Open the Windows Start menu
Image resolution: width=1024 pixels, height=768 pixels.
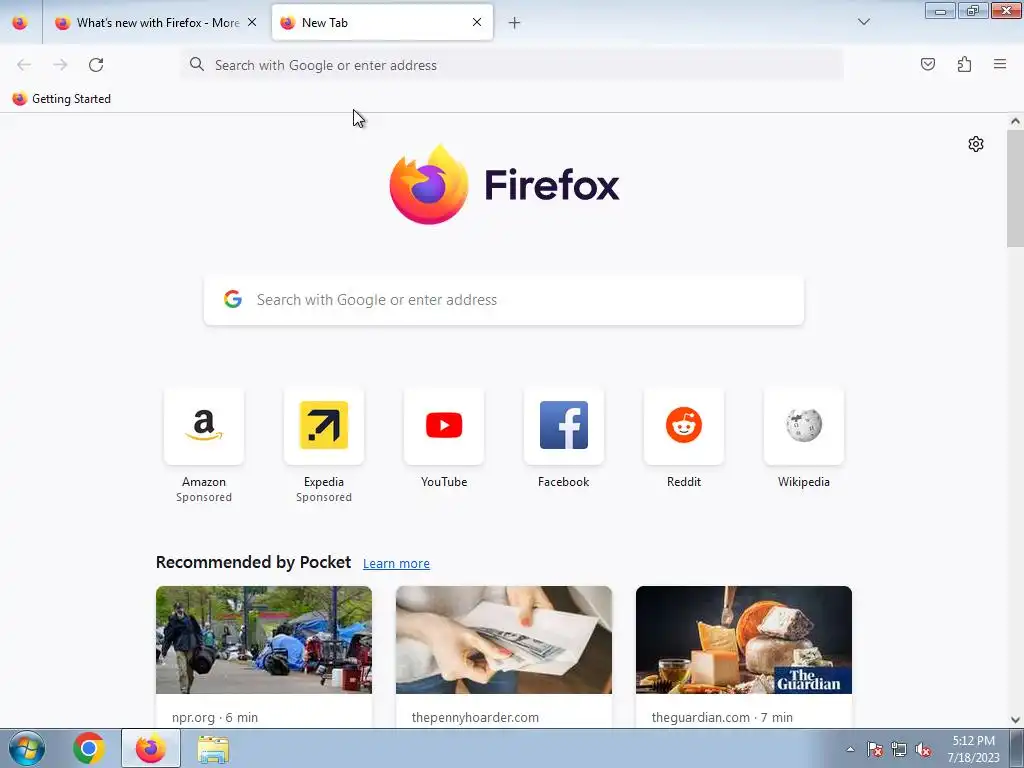tap(27, 748)
